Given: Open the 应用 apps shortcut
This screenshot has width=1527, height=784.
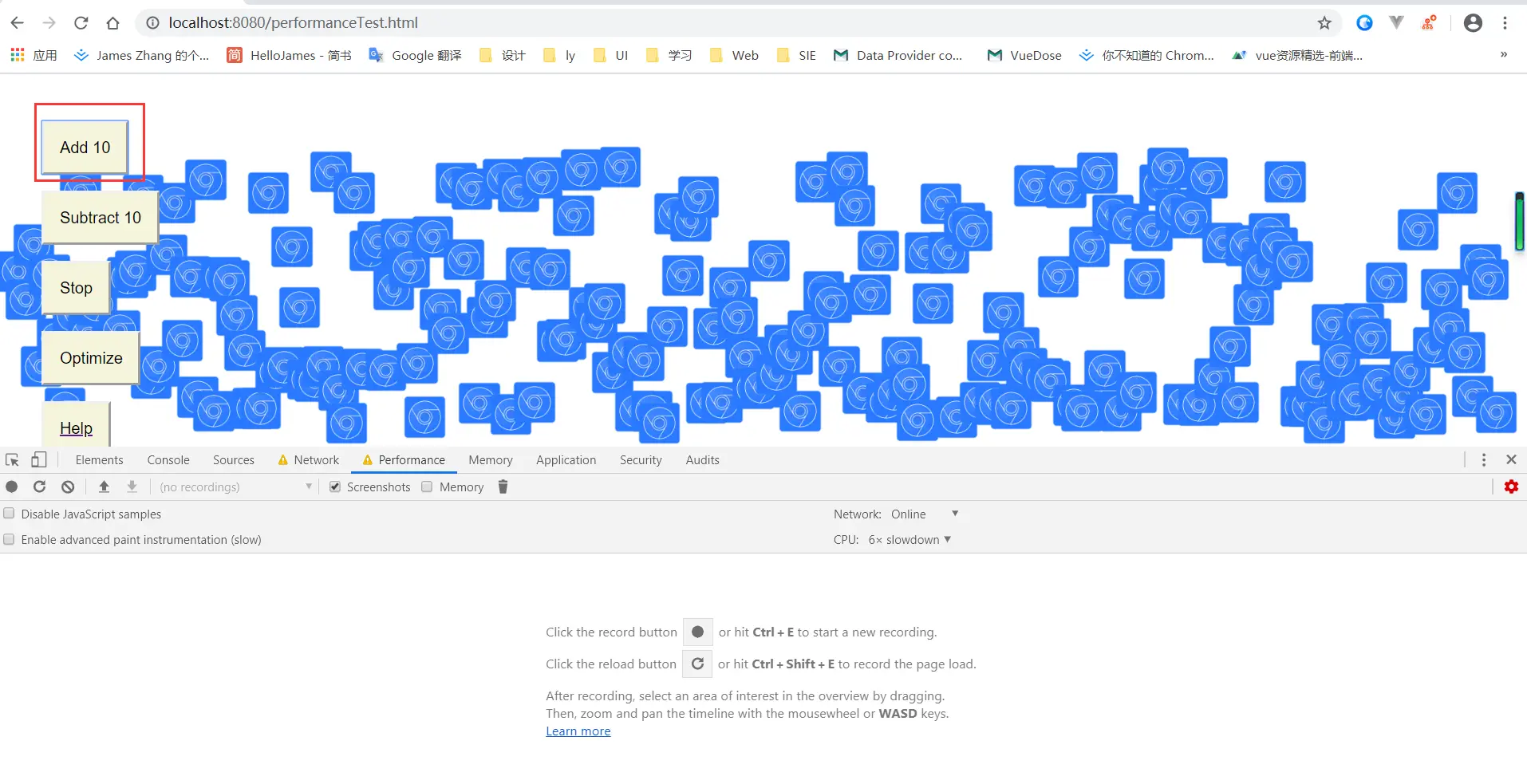Looking at the screenshot, I should pyautogui.click(x=34, y=55).
